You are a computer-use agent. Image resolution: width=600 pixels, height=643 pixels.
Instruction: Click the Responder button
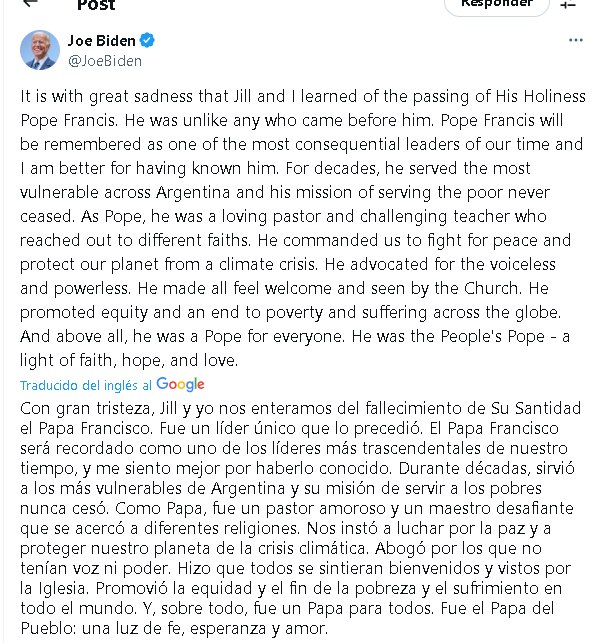(x=497, y=5)
